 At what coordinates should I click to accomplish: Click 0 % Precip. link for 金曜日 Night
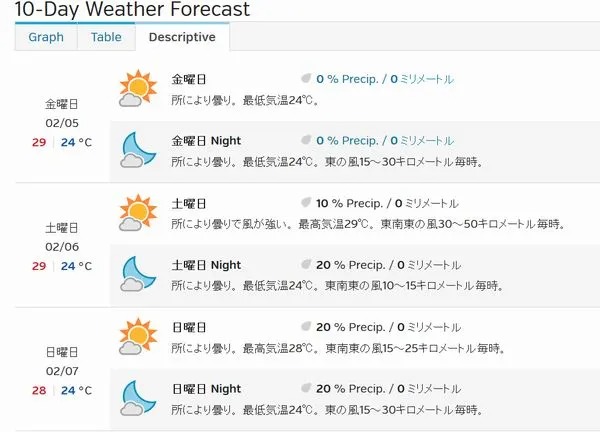point(348,141)
